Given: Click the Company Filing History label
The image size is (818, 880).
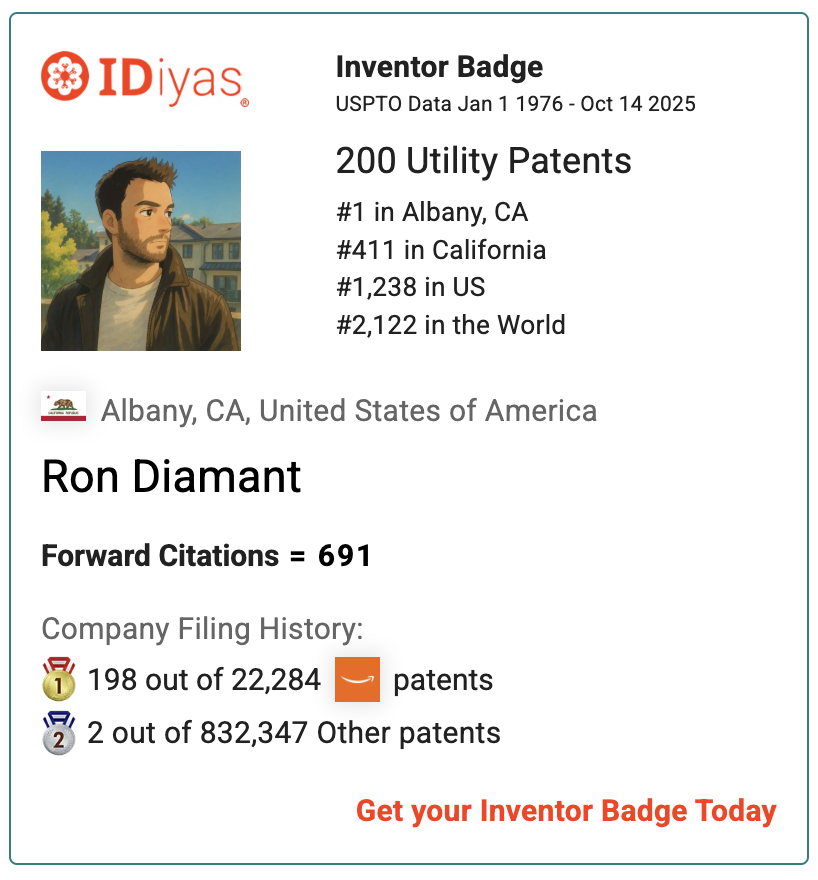Looking at the screenshot, I should click(202, 629).
